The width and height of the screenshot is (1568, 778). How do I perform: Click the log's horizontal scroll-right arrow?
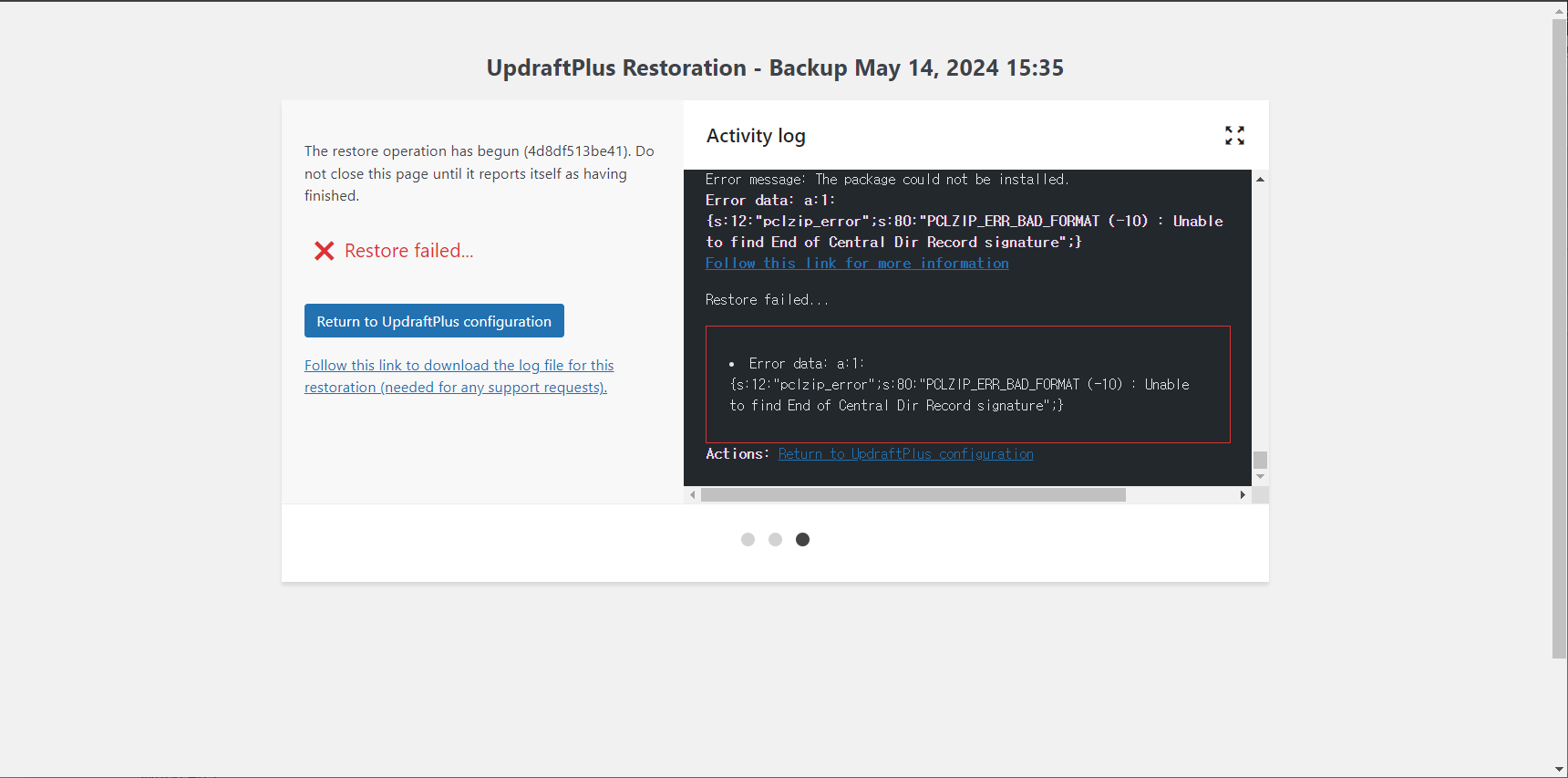[x=1243, y=494]
